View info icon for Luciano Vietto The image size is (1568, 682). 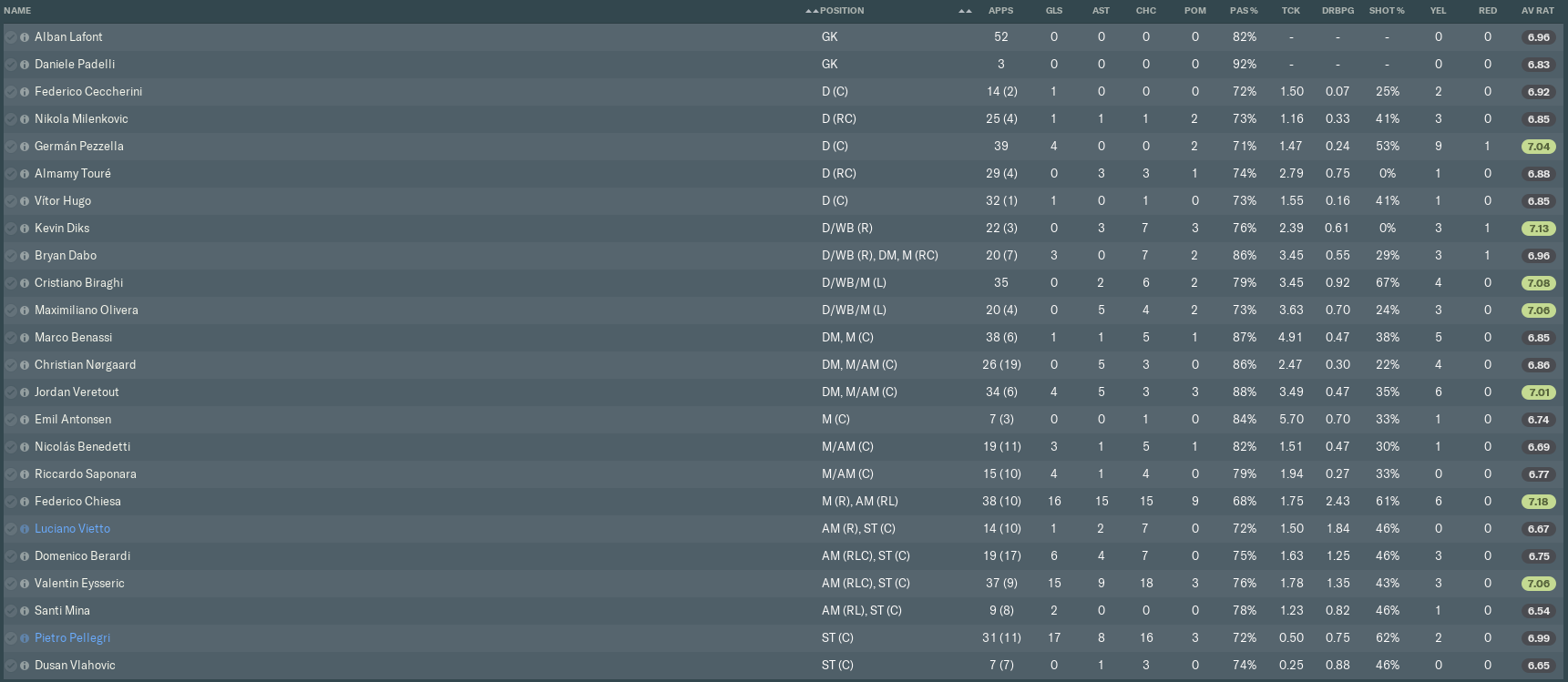(25, 529)
